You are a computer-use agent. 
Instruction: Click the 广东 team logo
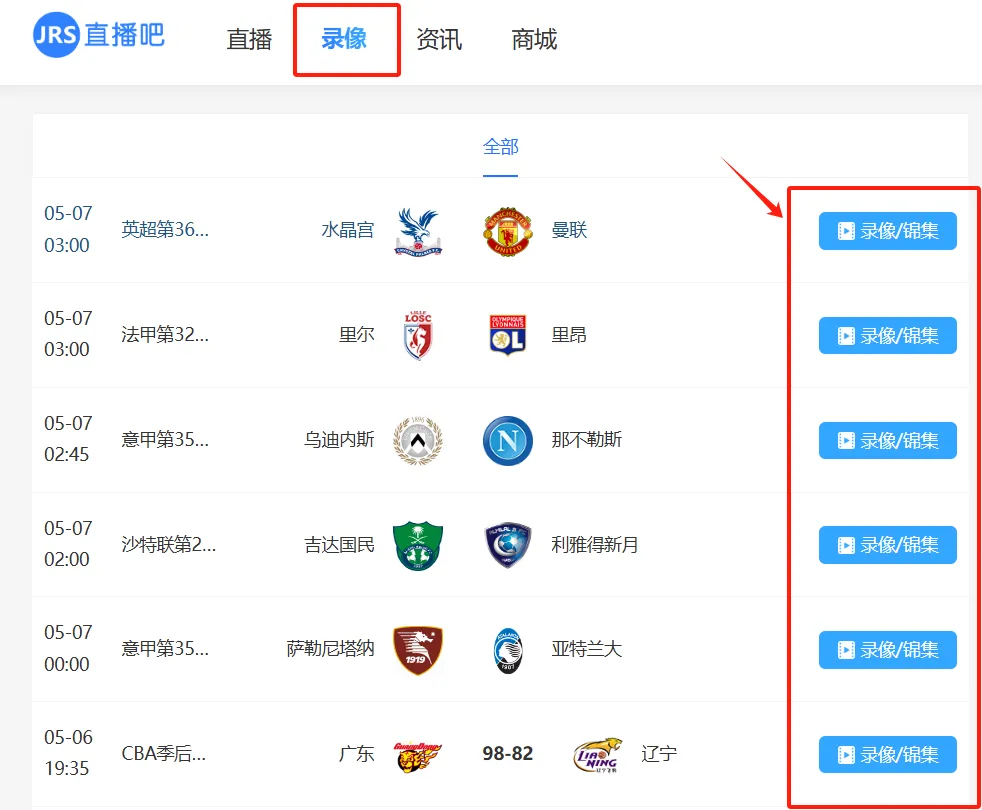[x=418, y=755]
